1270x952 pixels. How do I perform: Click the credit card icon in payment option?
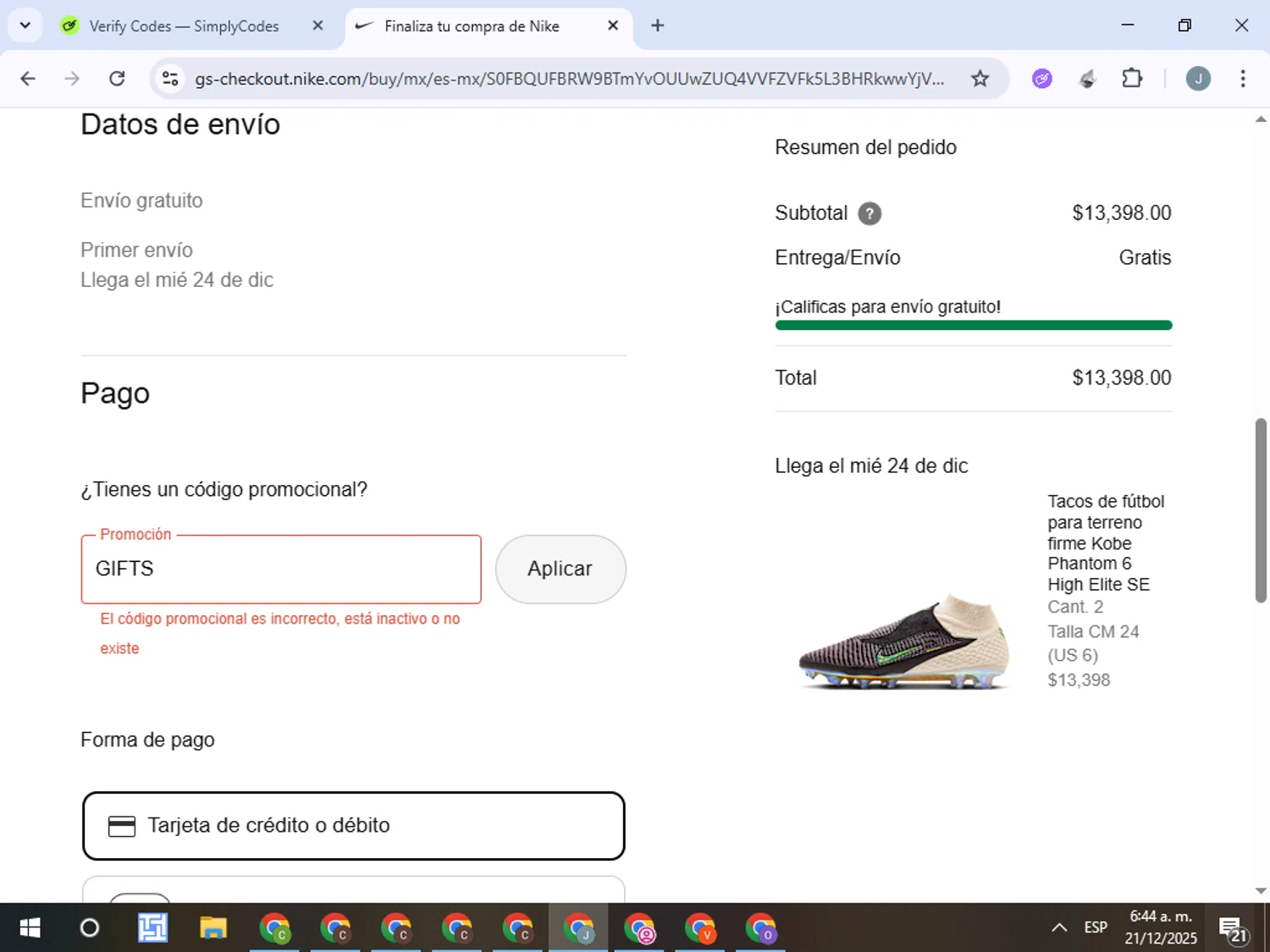click(122, 827)
